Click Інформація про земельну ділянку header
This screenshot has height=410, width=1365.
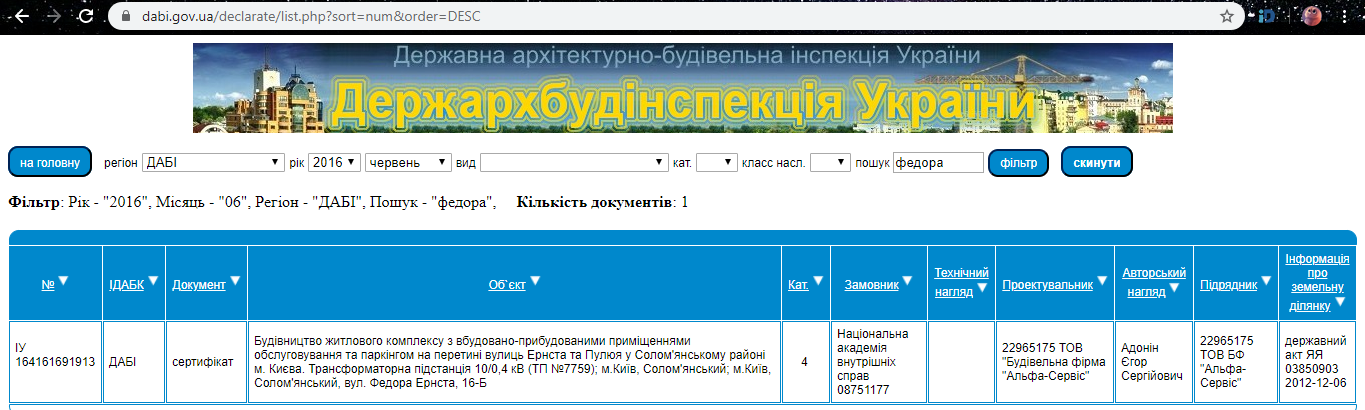1317,282
